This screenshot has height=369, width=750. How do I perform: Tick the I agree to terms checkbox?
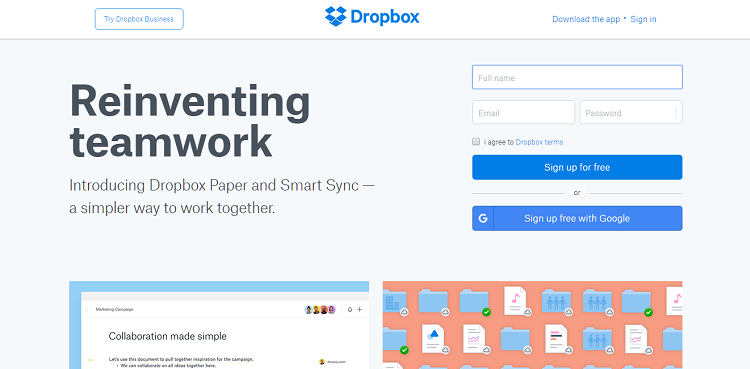coord(476,142)
